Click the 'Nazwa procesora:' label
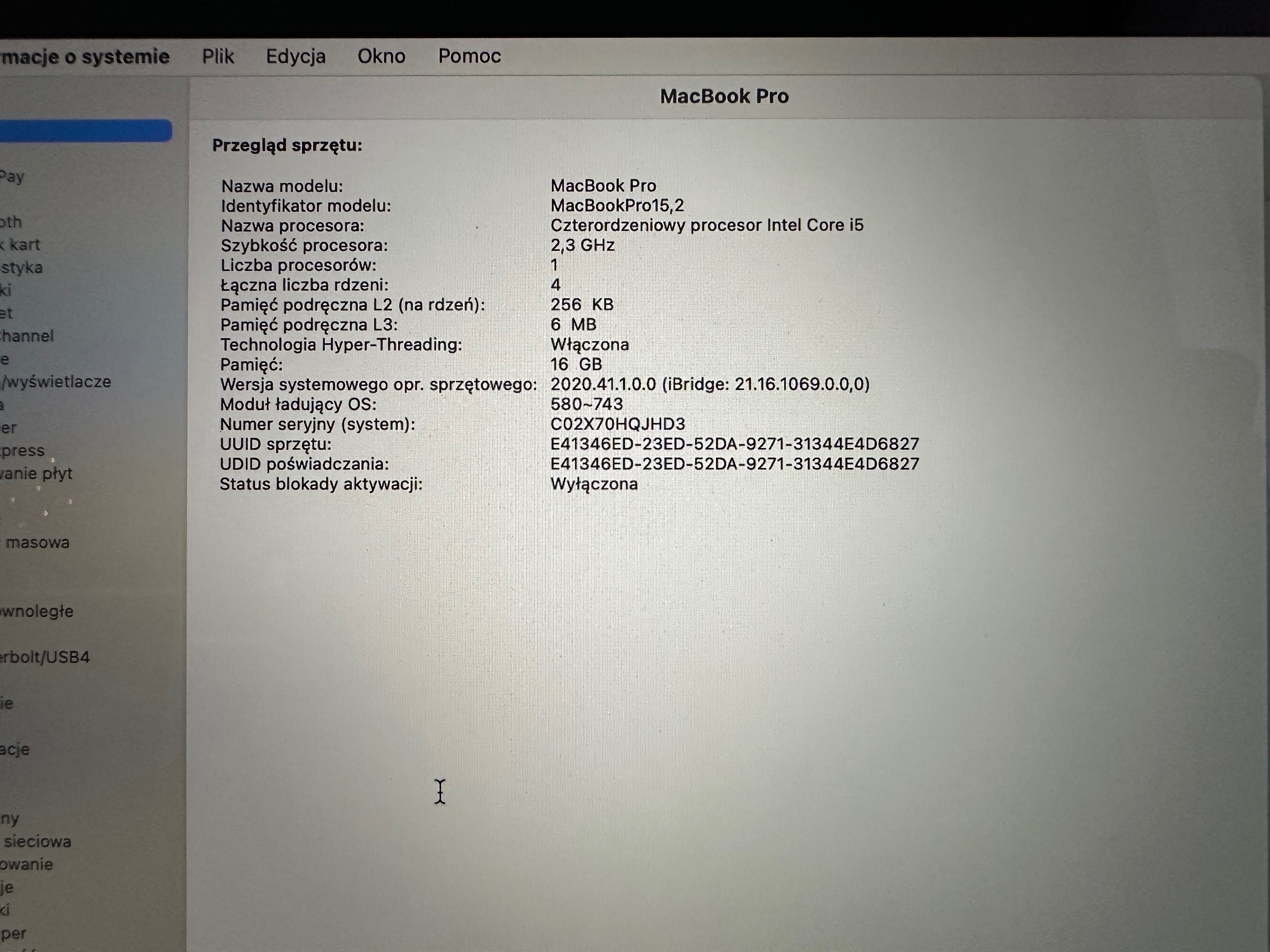 coord(293,225)
